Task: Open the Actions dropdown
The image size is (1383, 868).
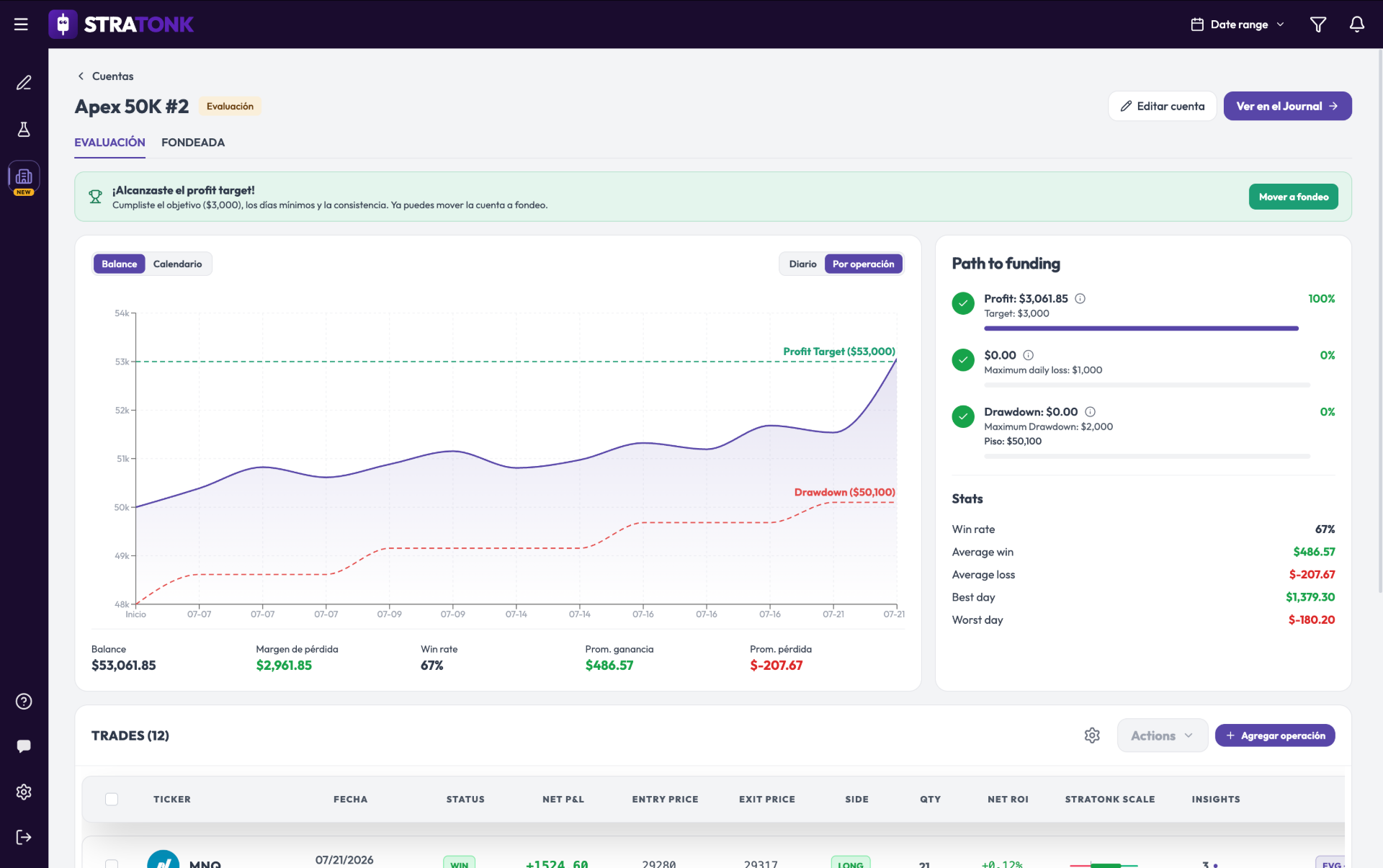Action: [1162, 735]
